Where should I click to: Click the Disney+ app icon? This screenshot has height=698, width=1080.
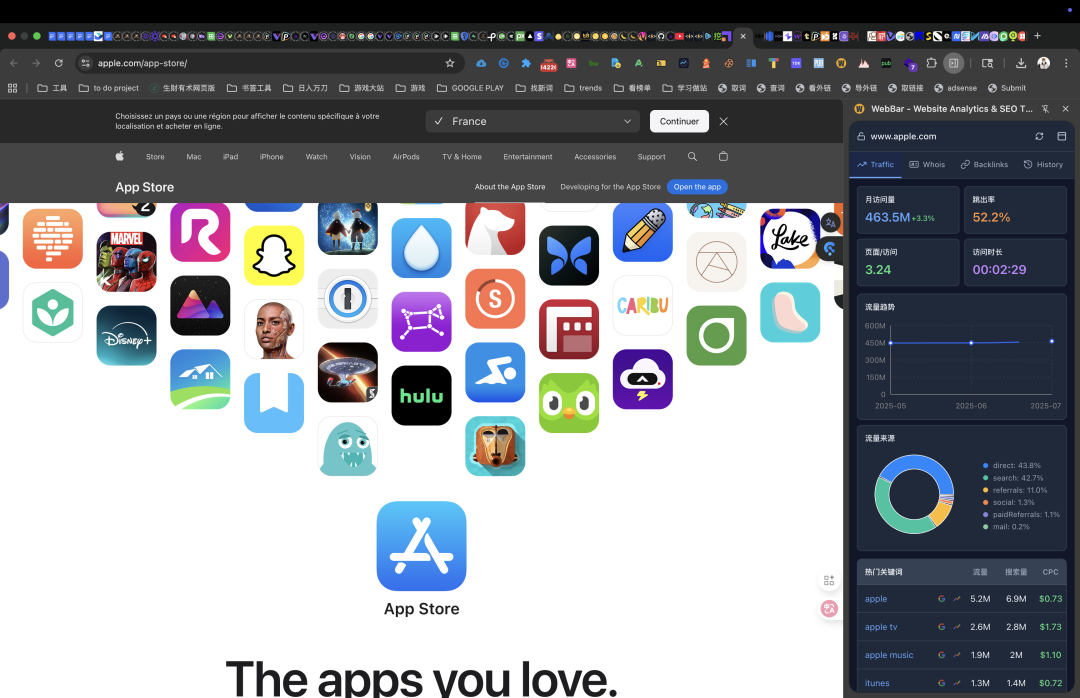[x=127, y=336]
